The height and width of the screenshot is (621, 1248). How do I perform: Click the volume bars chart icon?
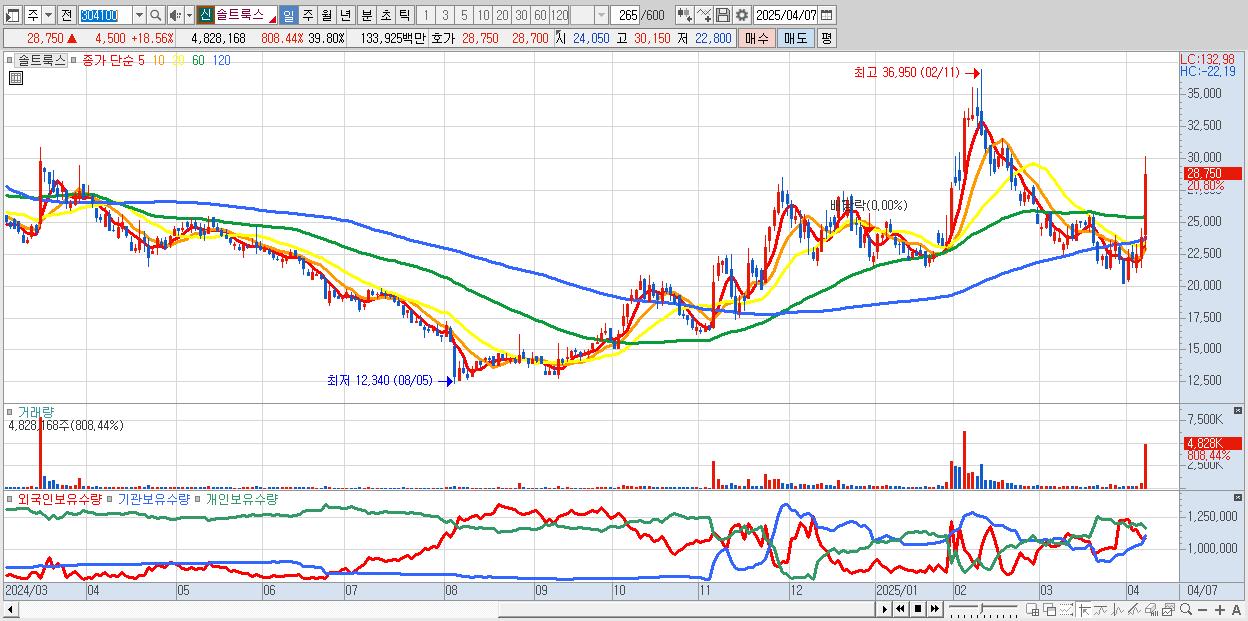1152,609
